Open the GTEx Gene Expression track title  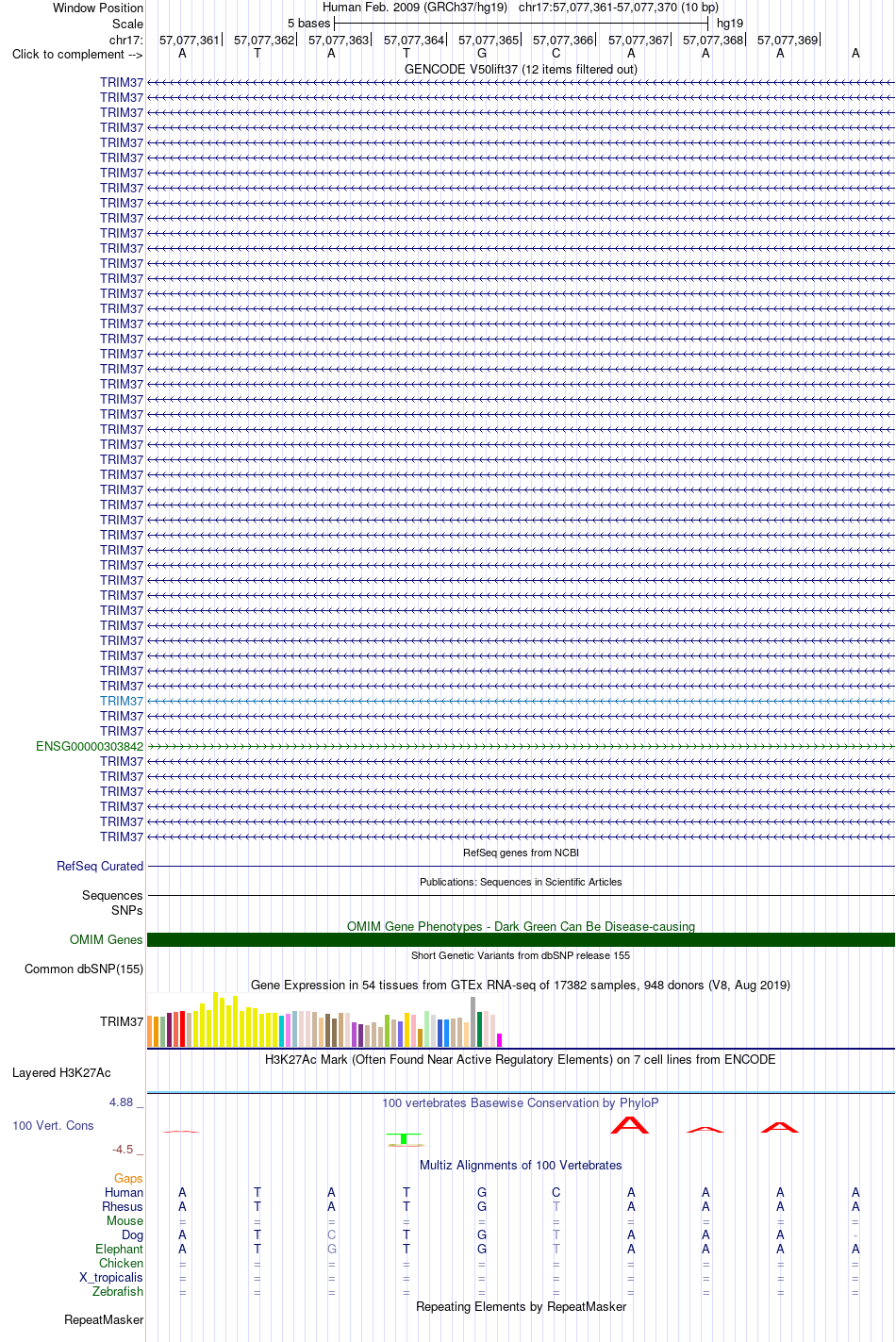(521, 985)
